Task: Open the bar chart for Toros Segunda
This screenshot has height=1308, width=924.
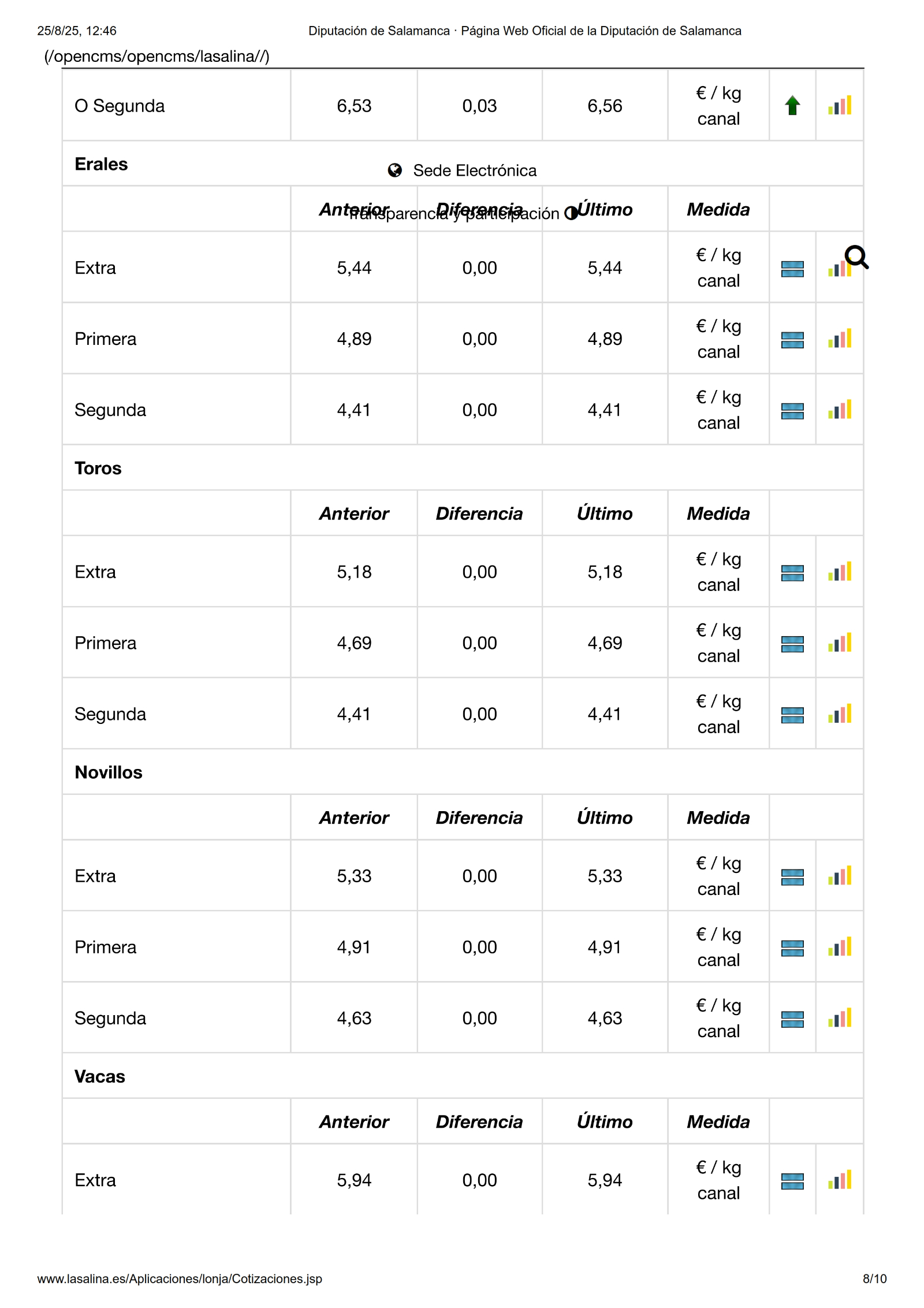Action: point(839,715)
